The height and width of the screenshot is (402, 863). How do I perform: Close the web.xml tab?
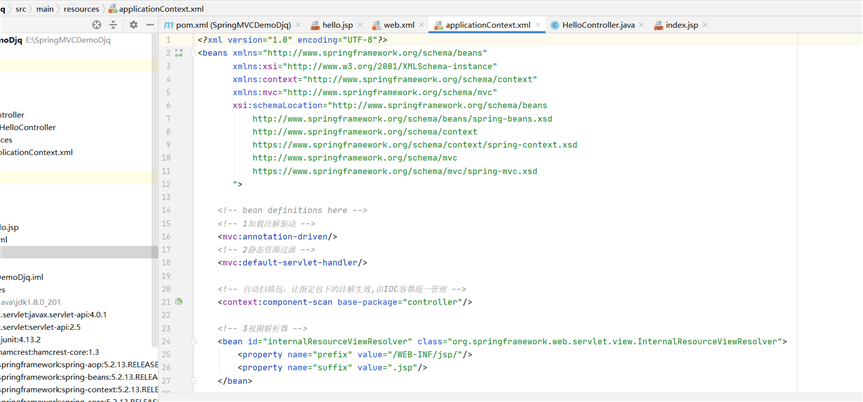(x=422, y=25)
